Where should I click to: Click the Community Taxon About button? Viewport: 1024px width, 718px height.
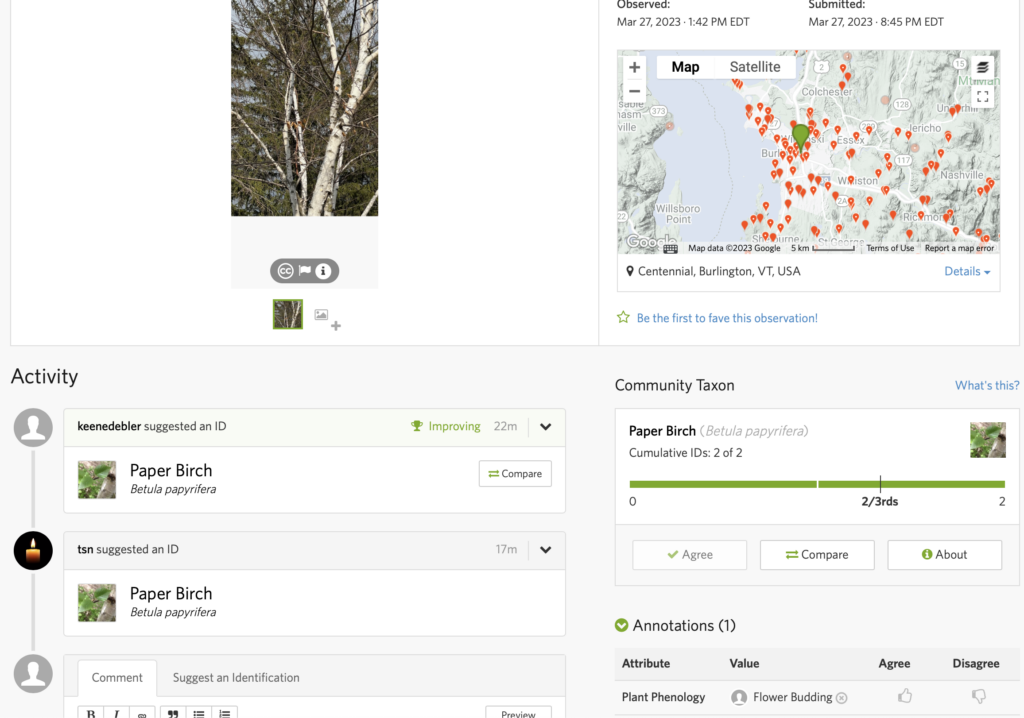tap(944, 555)
